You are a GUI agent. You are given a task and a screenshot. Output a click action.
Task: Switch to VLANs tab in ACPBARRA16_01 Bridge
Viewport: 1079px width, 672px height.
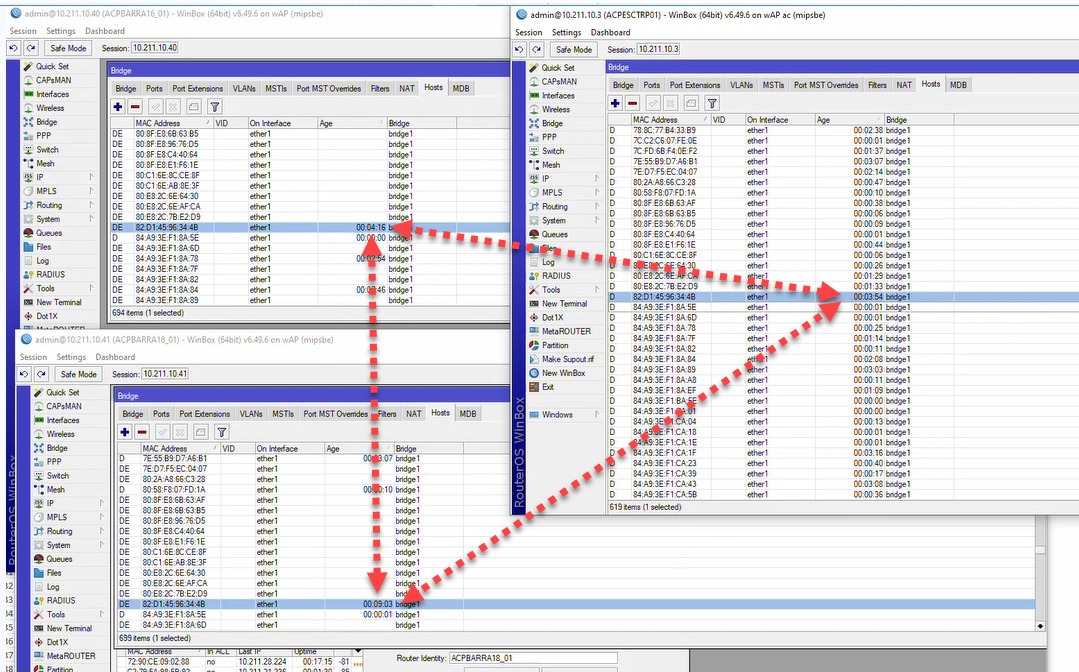coord(244,89)
